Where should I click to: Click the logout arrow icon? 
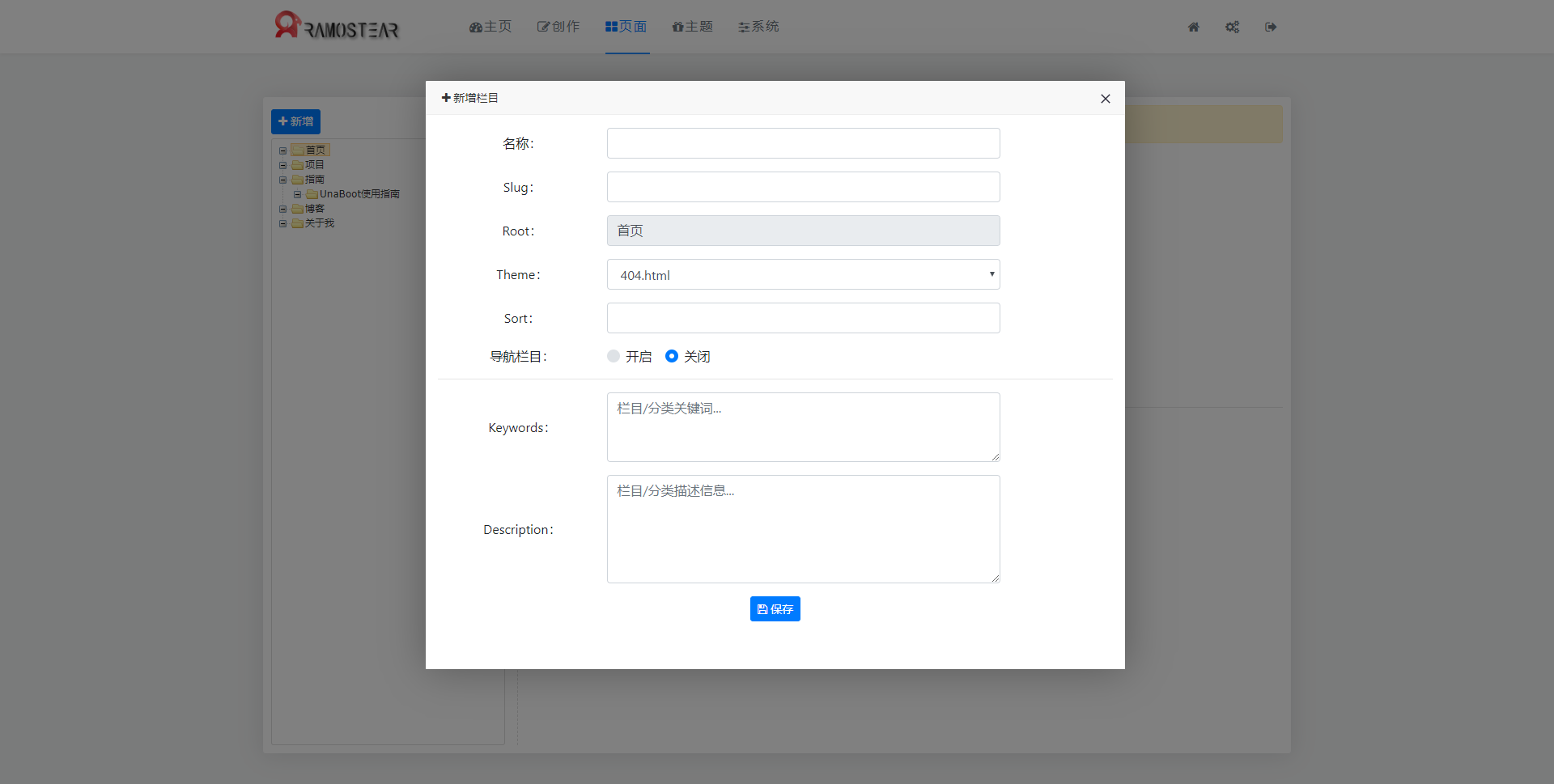click(x=1271, y=28)
